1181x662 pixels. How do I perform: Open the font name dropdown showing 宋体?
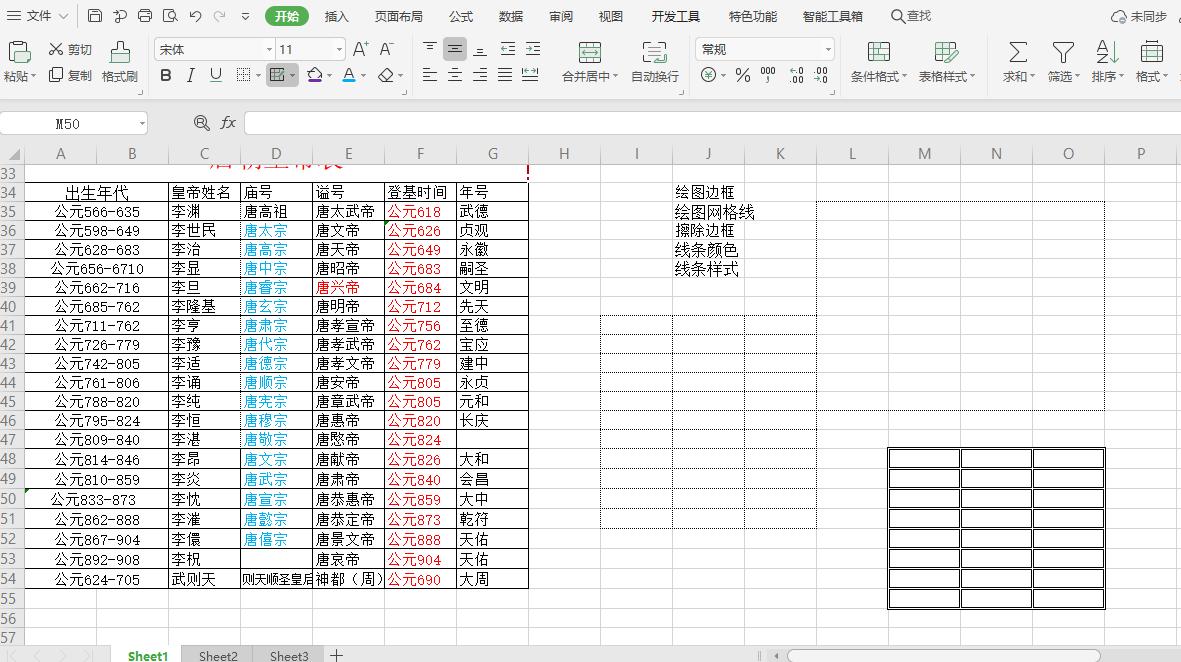click(267, 48)
